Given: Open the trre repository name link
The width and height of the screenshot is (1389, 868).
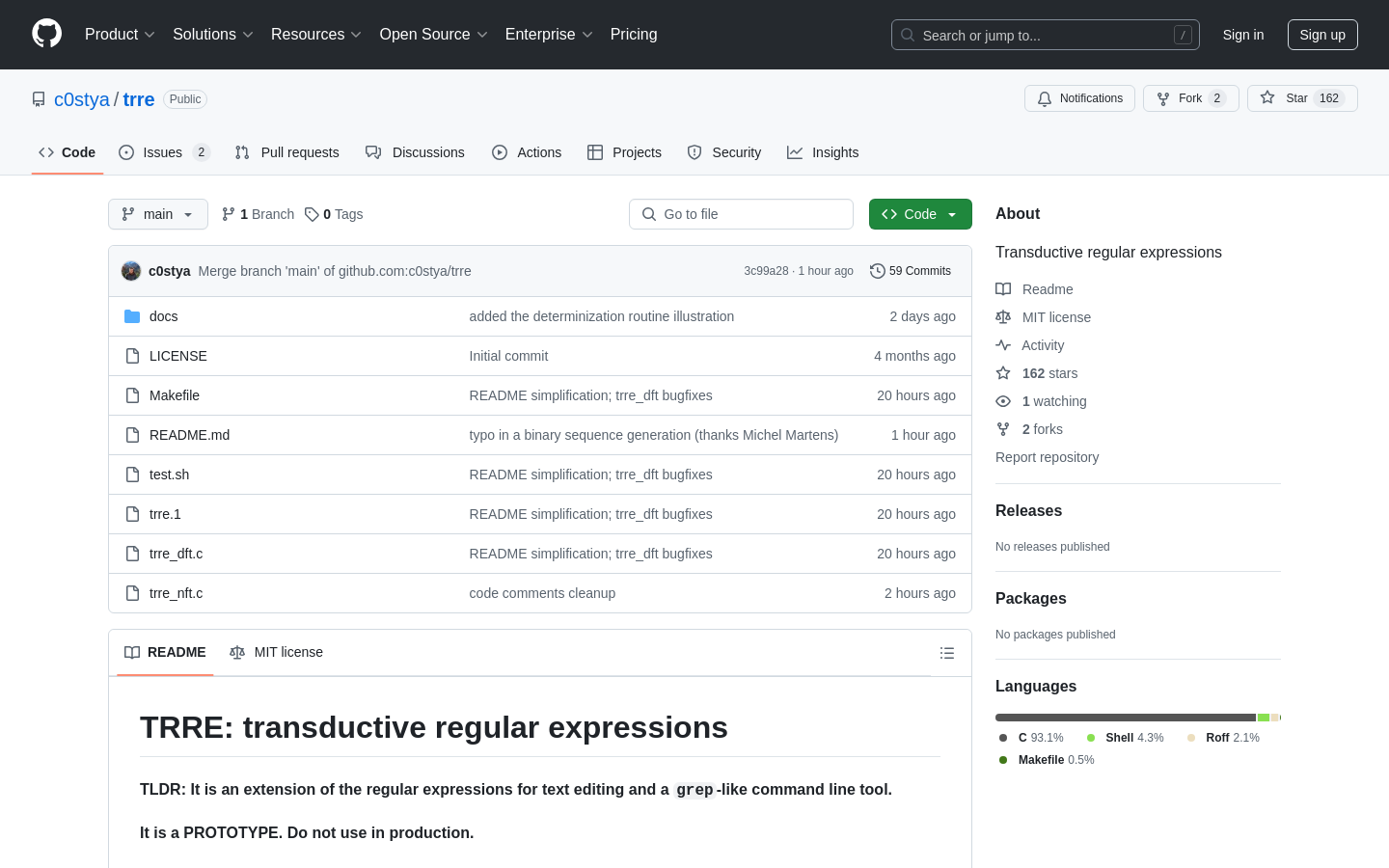Looking at the screenshot, I should [x=139, y=99].
